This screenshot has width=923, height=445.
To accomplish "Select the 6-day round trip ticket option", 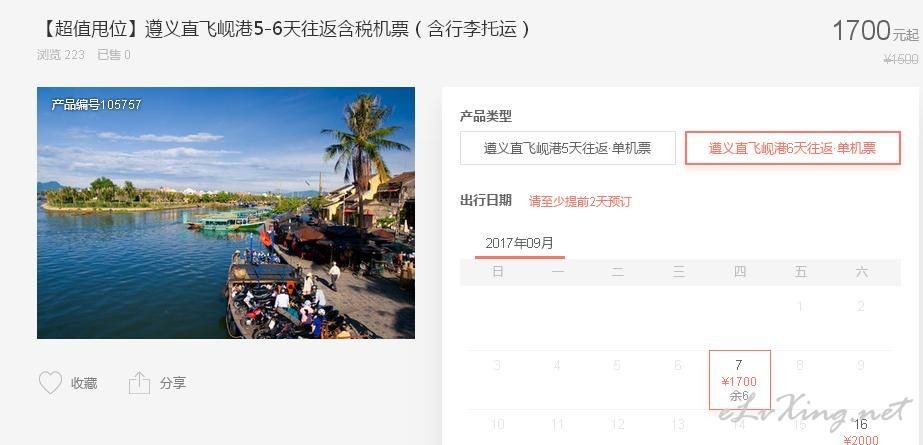I will pyautogui.click(x=792, y=148).
